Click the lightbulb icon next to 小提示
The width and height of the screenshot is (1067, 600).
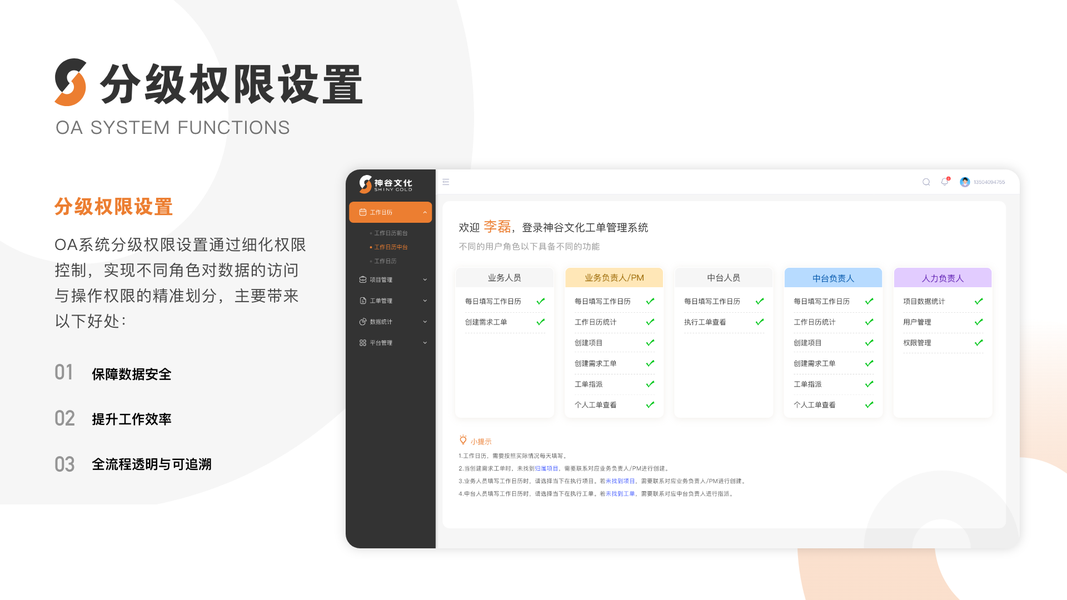[x=463, y=440]
